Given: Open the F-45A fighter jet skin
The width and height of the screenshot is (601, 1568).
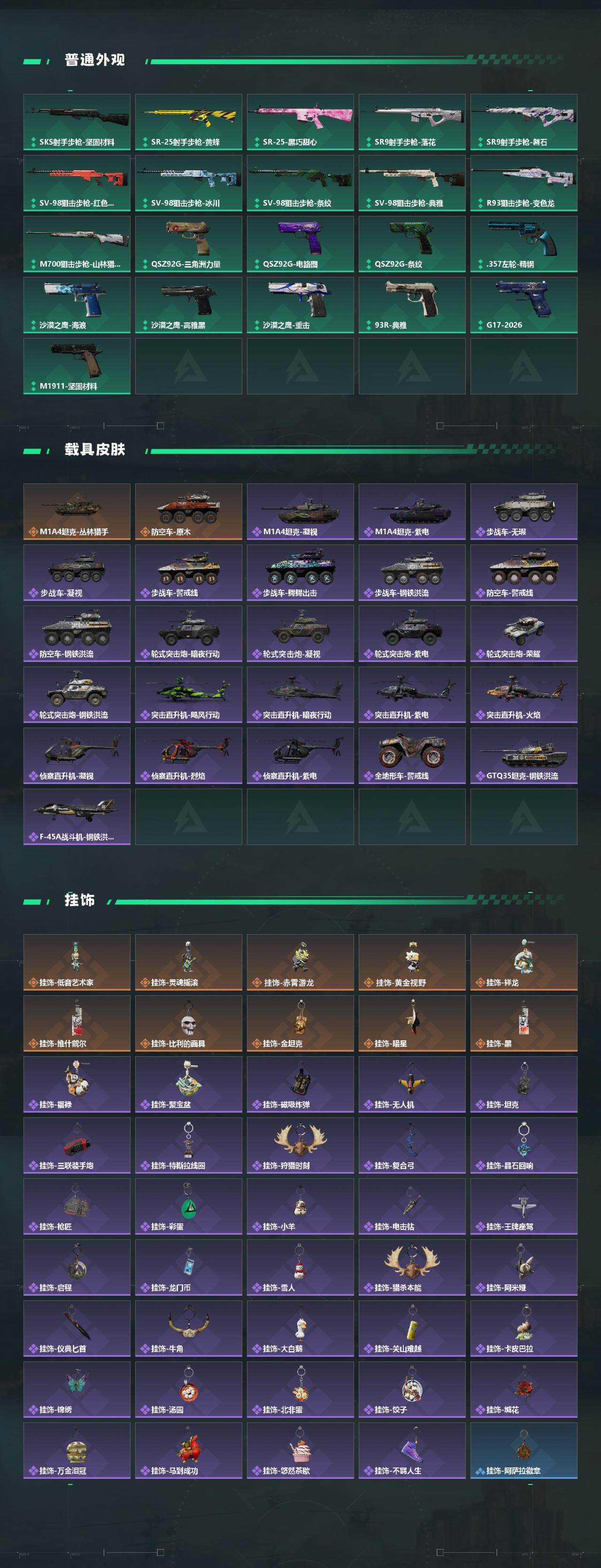Looking at the screenshot, I should pos(77,816).
